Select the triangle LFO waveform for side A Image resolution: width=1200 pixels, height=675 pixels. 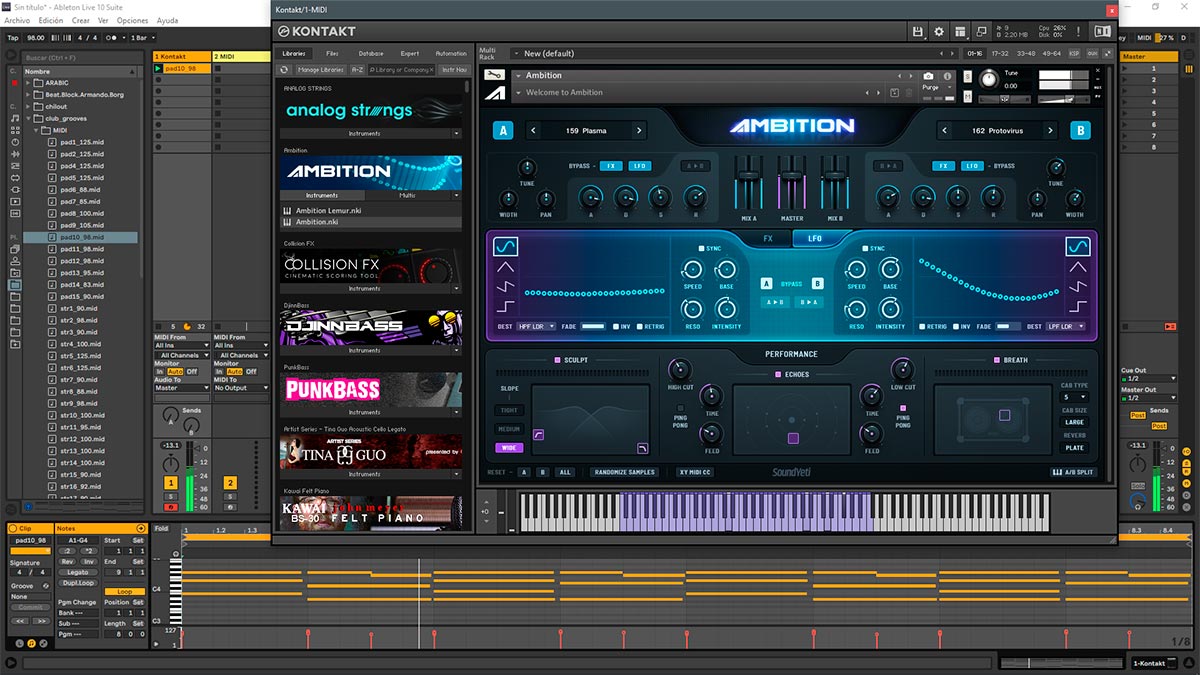[x=506, y=267]
